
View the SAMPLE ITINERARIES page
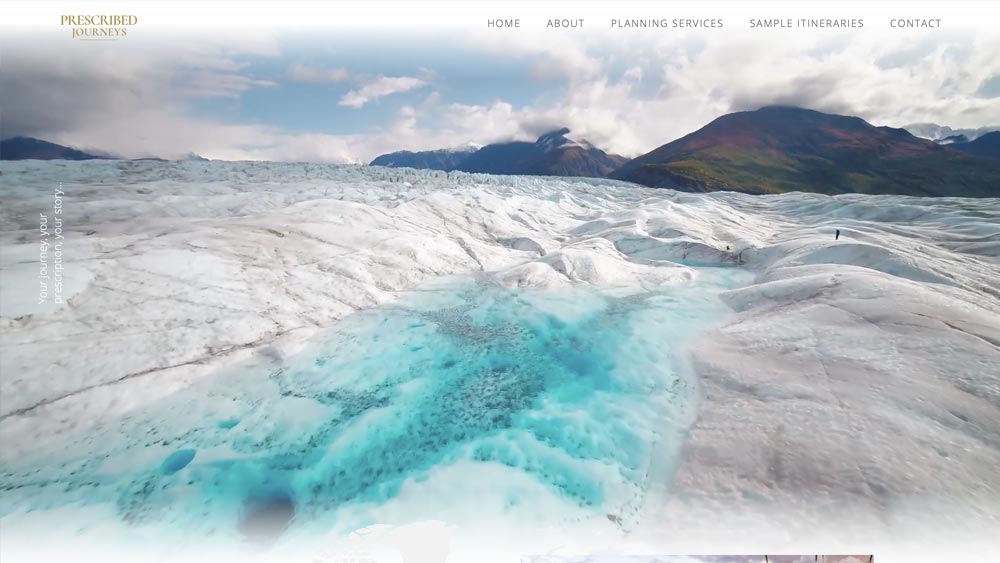tap(806, 23)
